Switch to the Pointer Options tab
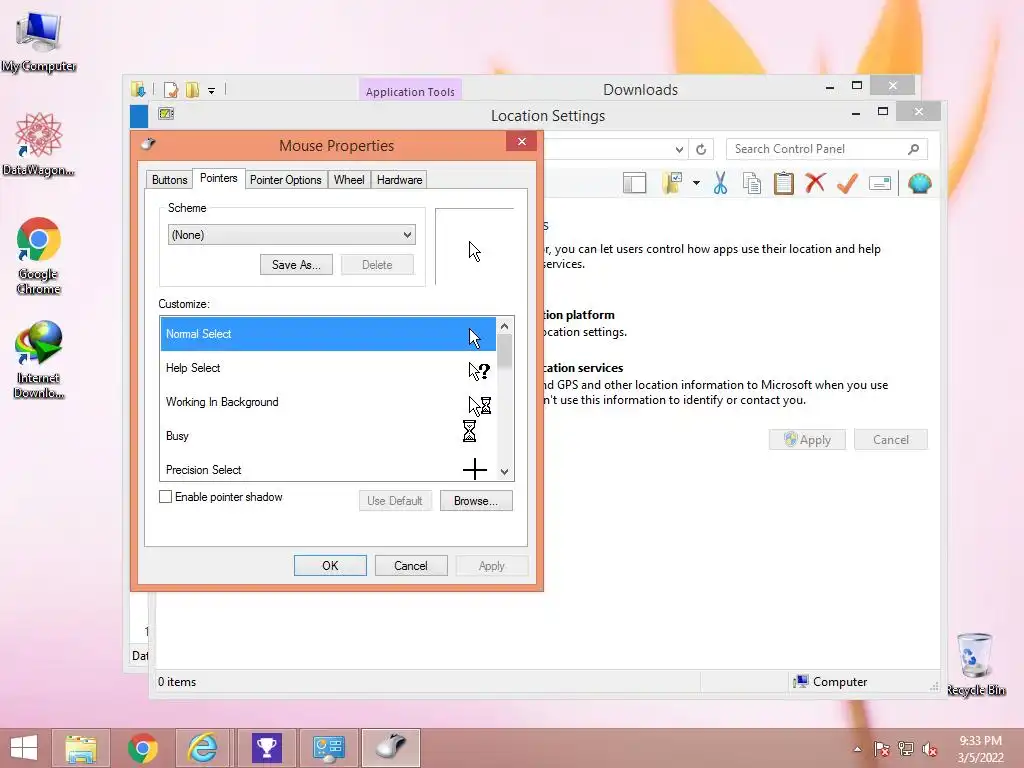This screenshot has width=1024, height=768. [x=285, y=180]
